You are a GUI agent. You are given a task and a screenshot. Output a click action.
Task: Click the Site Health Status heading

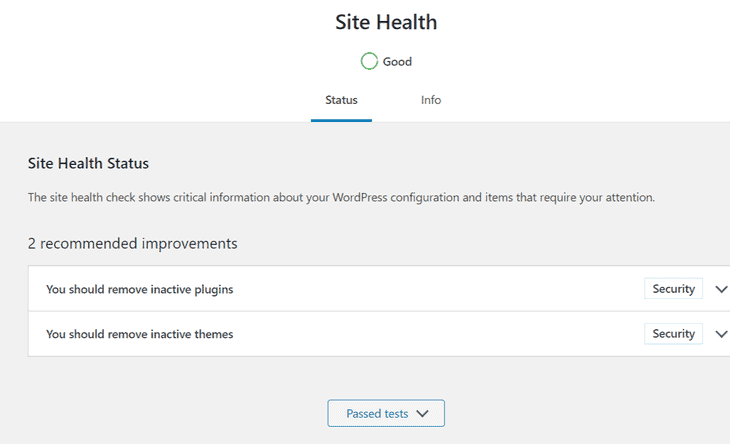88,163
